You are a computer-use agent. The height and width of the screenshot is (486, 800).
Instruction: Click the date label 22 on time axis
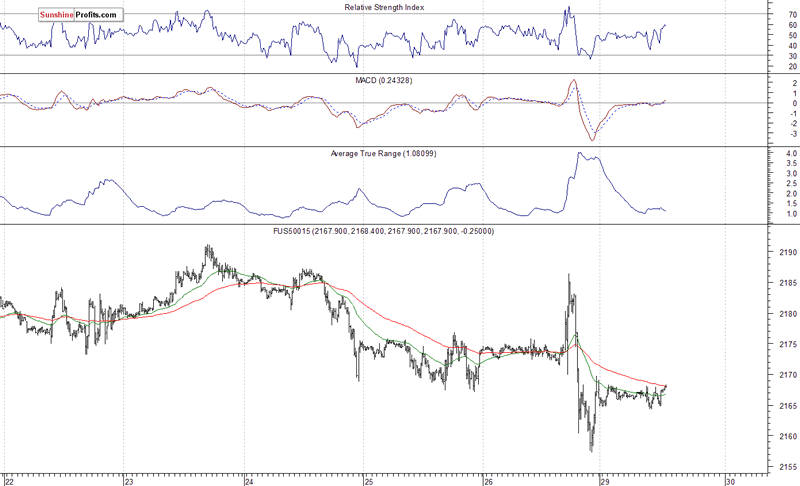(10, 481)
